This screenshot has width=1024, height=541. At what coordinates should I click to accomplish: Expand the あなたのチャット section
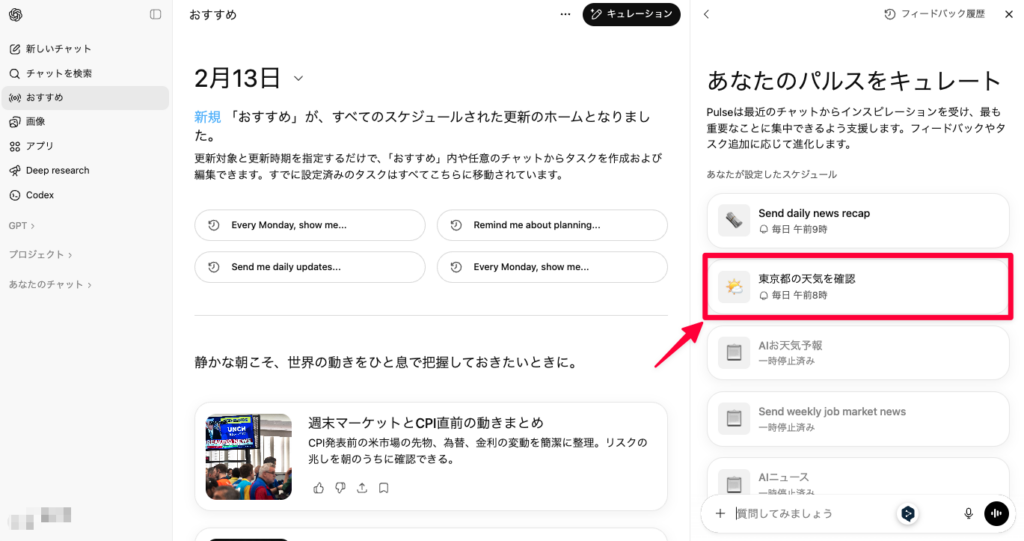(50, 284)
